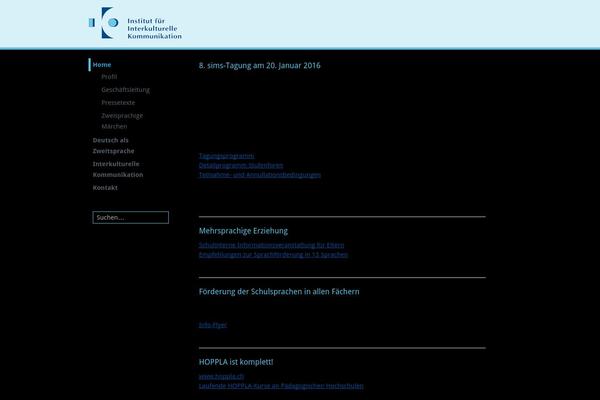Open Geschäftsleitung in the sidebar

(x=125, y=90)
